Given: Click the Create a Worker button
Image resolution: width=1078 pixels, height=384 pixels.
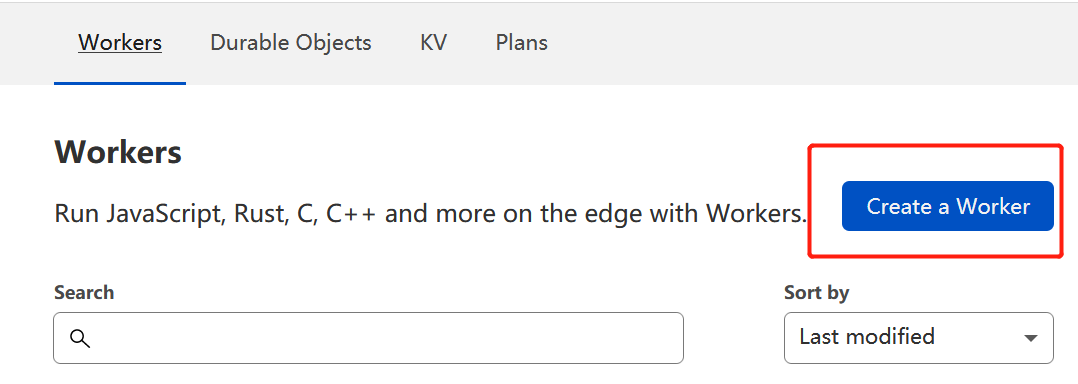Looking at the screenshot, I should click(x=947, y=206).
